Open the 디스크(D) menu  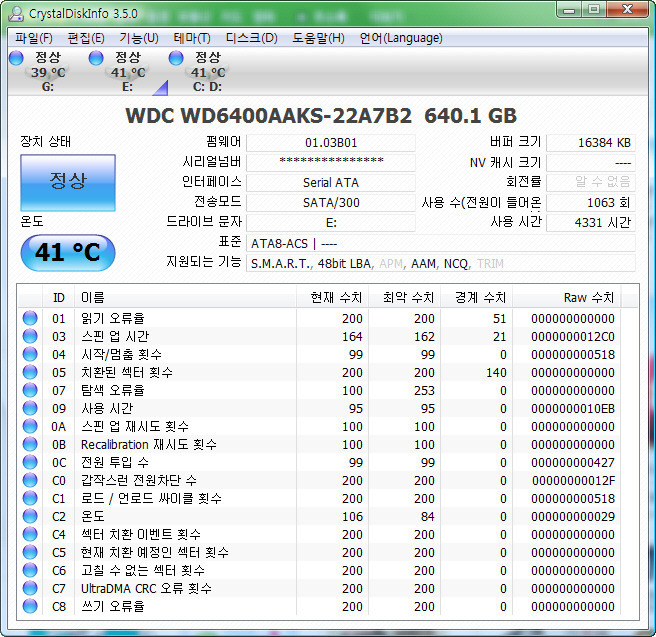click(251, 38)
